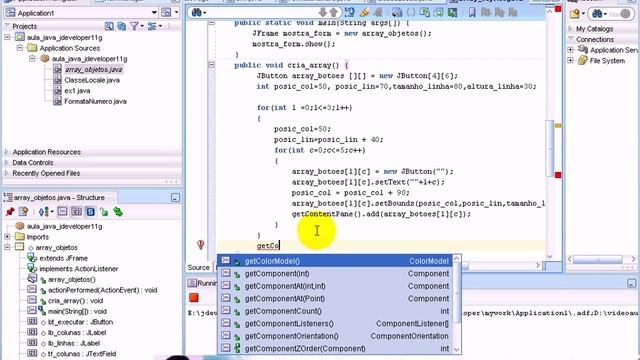640x360 pixels.
Task: Click the refresh icon in the Projects header
Action: point(122,26)
